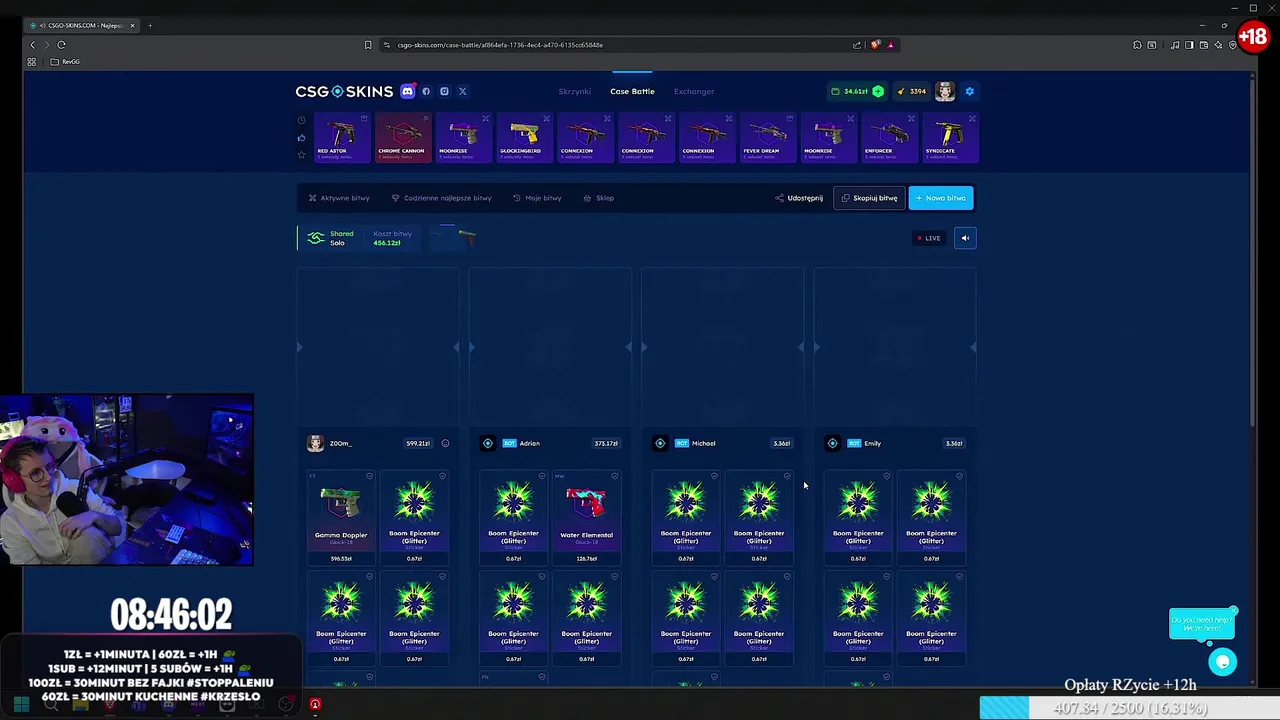Click Adrian total 373.17zł

tap(606, 443)
